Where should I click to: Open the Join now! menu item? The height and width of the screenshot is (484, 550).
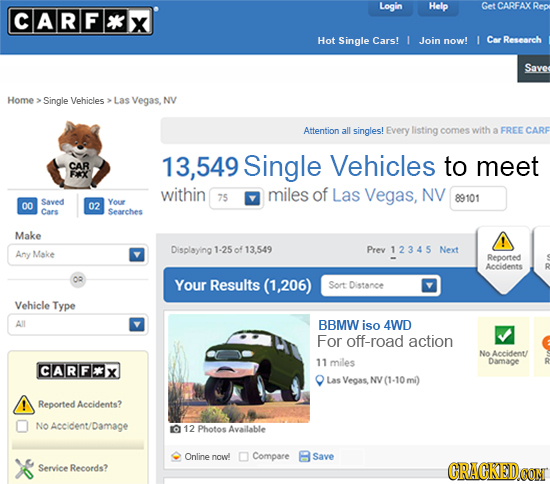point(443,41)
